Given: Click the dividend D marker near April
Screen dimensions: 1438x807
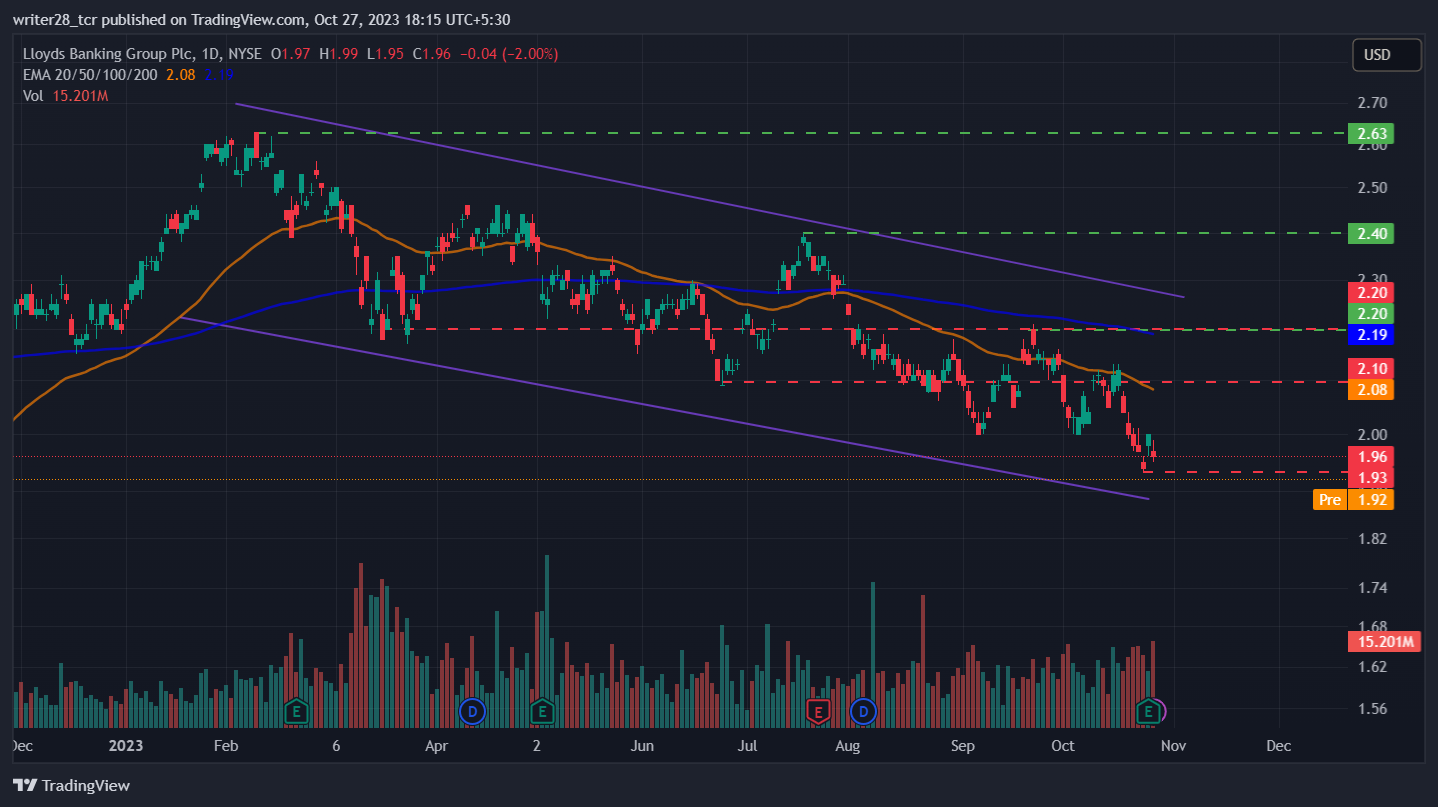Looking at the screenshot, I should click(471, 712).
